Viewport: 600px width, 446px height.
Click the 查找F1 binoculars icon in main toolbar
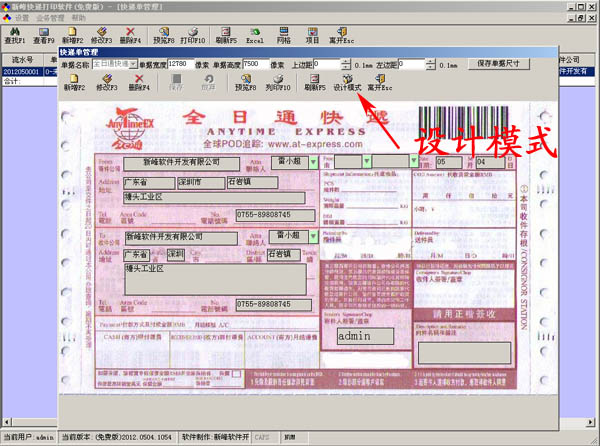[15, 36]
